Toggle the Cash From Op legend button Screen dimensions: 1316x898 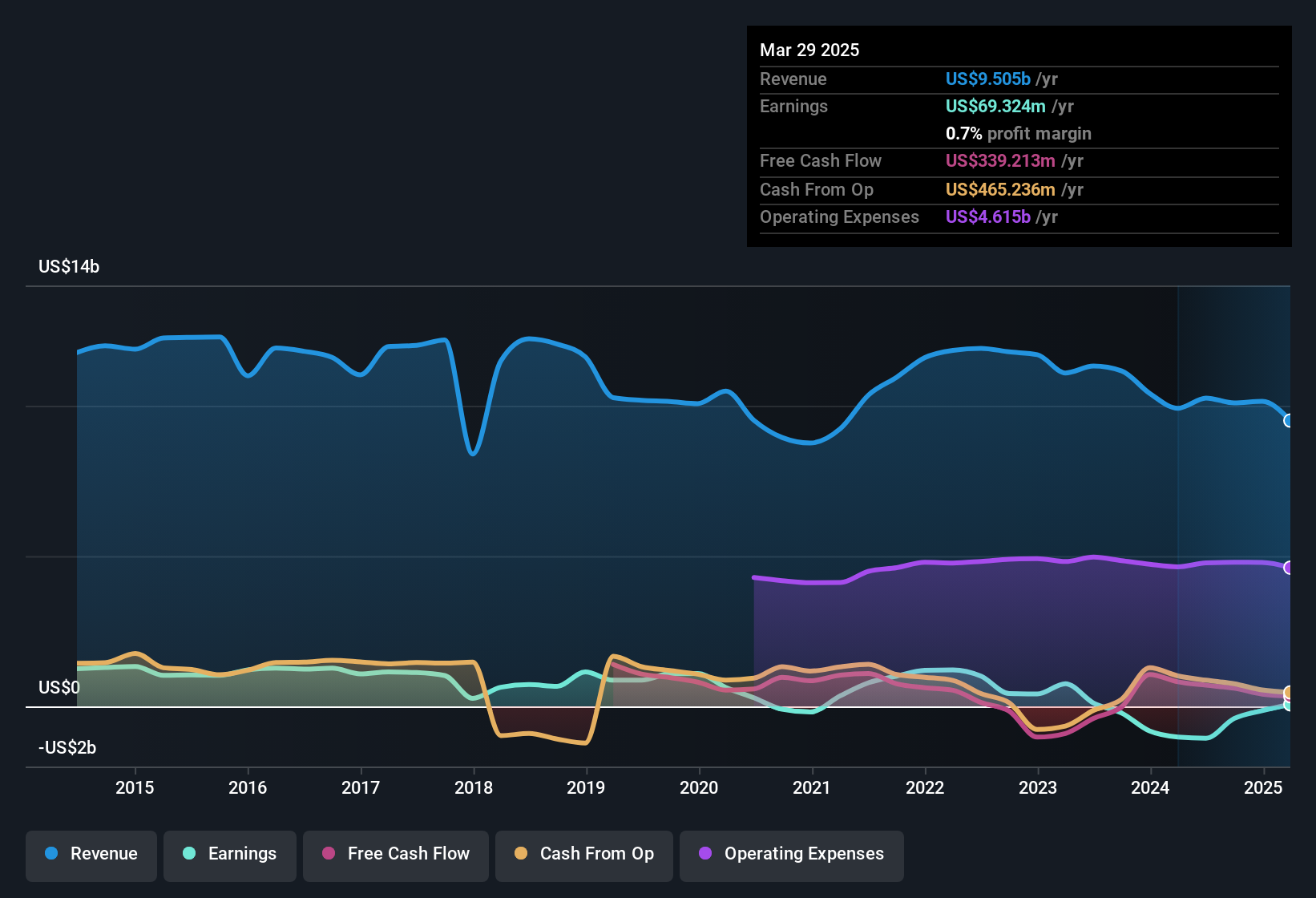[584, 855]
